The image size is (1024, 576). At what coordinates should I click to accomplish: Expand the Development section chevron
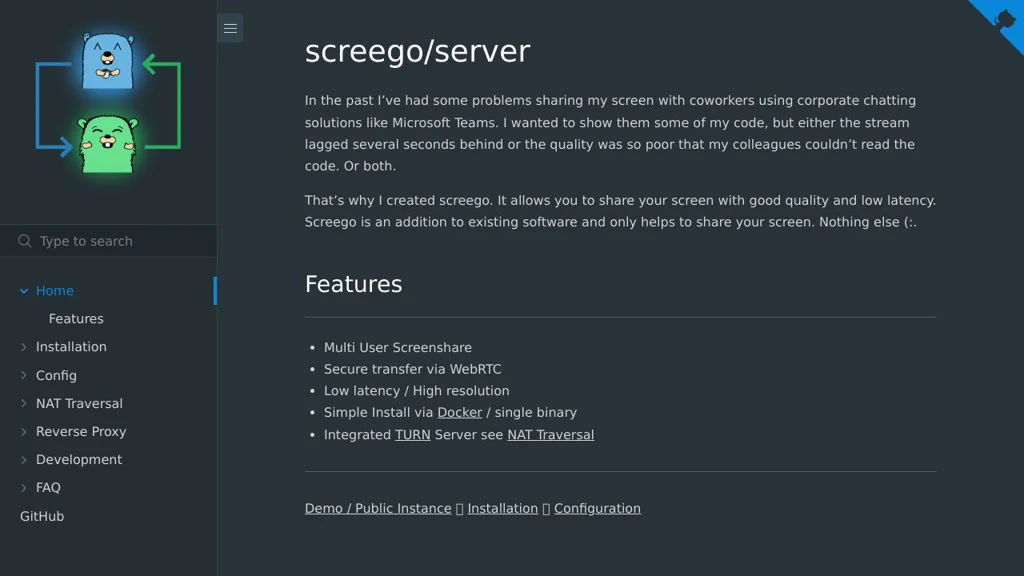tap(24, 460)
